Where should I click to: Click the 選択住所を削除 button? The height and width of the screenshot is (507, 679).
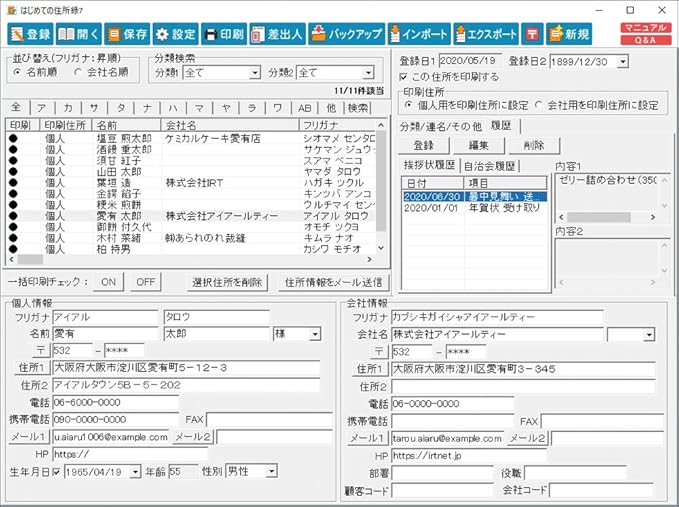click(227, 282)
